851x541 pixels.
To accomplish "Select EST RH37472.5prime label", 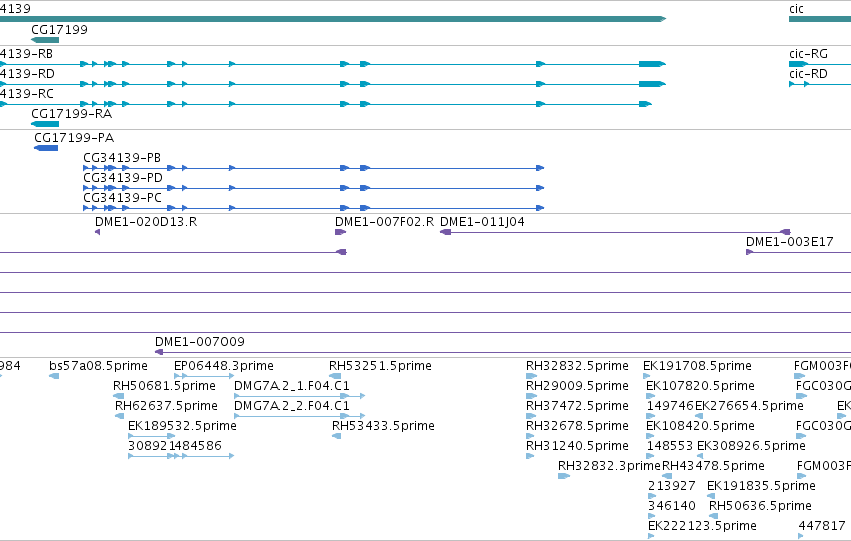I will pyautogui.click(x=577, y=405).
